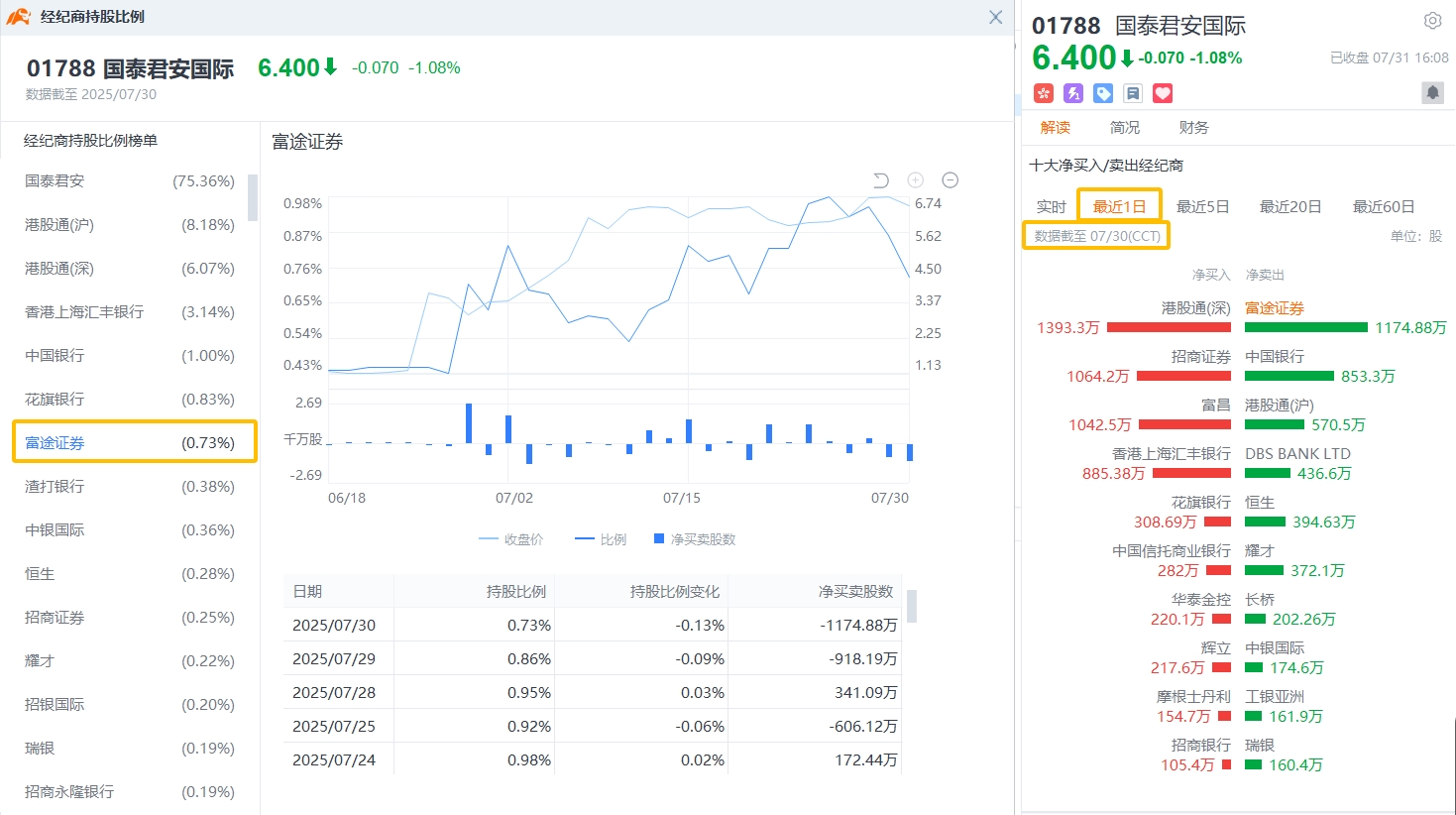Screen dimensions: 1456x815
Task: Toggle 收盘价 series in chart legend
Action: click(x=510, y=539)
